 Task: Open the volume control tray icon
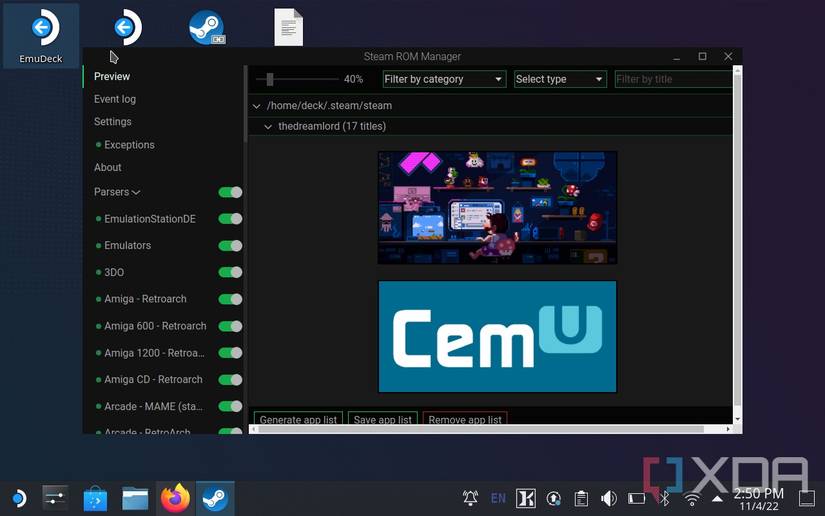[609, 498]
